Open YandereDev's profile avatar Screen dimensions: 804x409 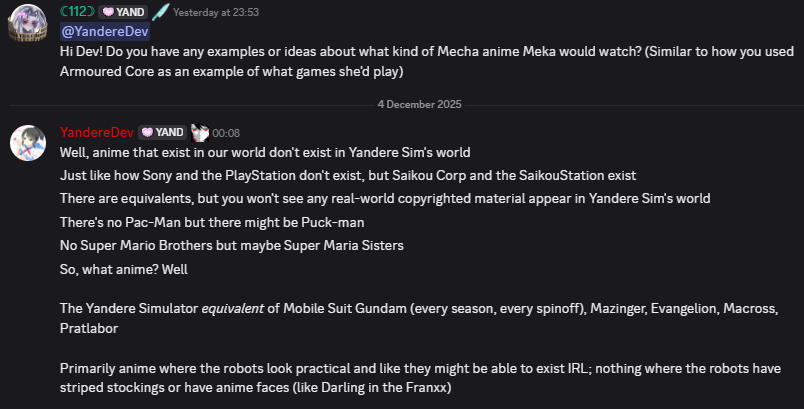coord(28,143)
